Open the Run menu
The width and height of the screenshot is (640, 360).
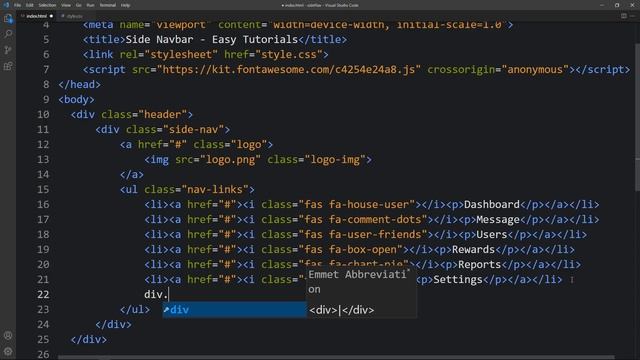pyautogui.click(x=90, y=5)
